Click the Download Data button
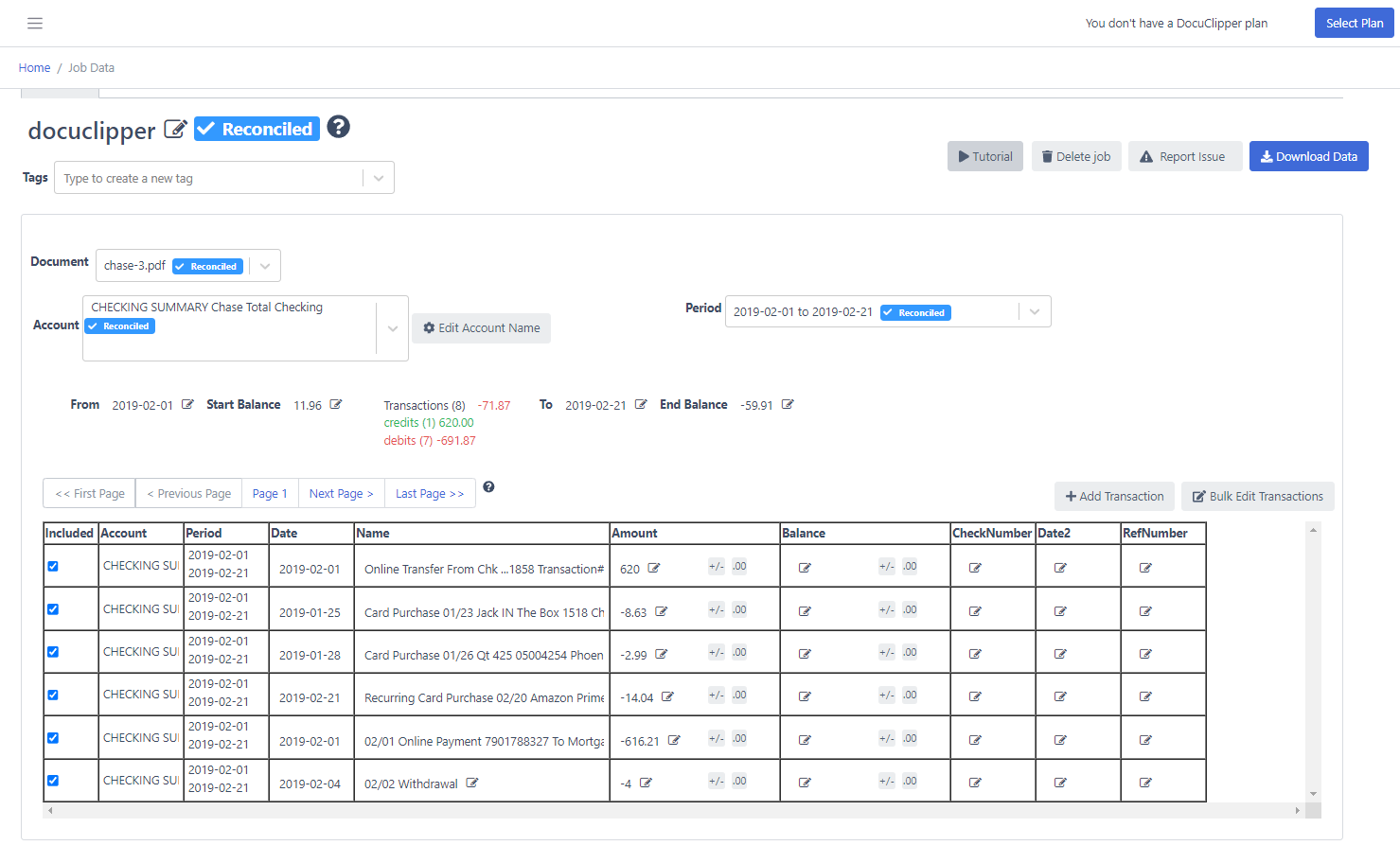1400x863 pixels. coord(1309,156)
